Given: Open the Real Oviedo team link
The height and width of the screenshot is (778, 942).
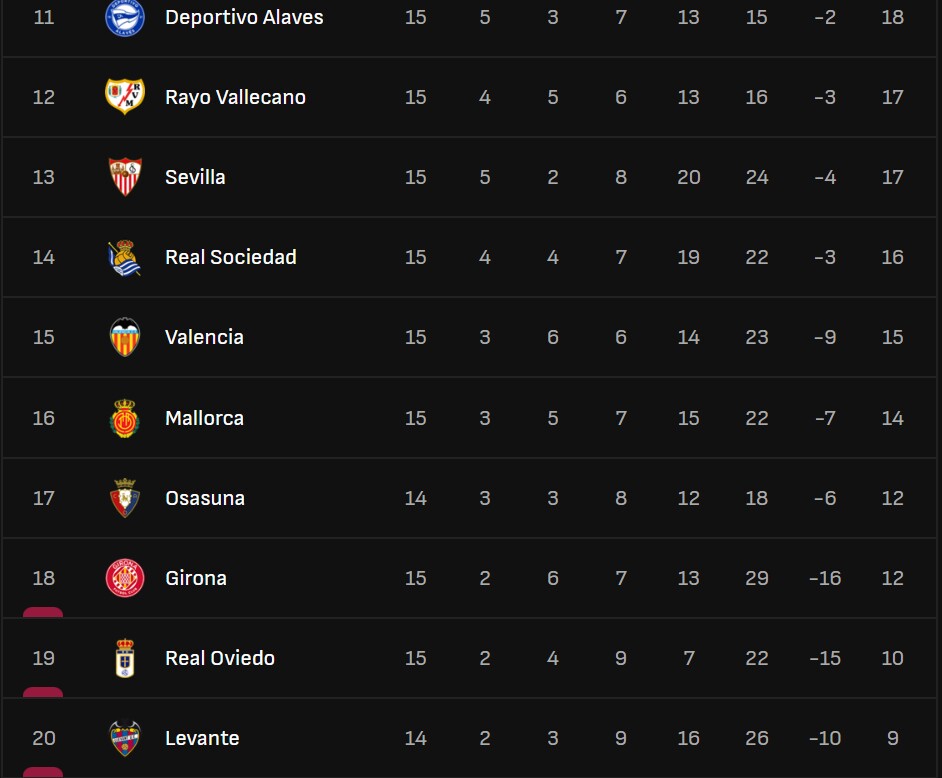Looking at the screenshot, I should (220, 658).
